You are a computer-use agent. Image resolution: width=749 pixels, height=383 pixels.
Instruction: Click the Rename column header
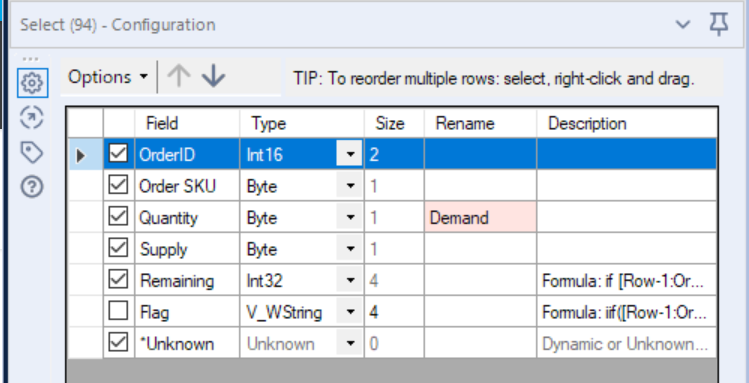tap(480, 123)
